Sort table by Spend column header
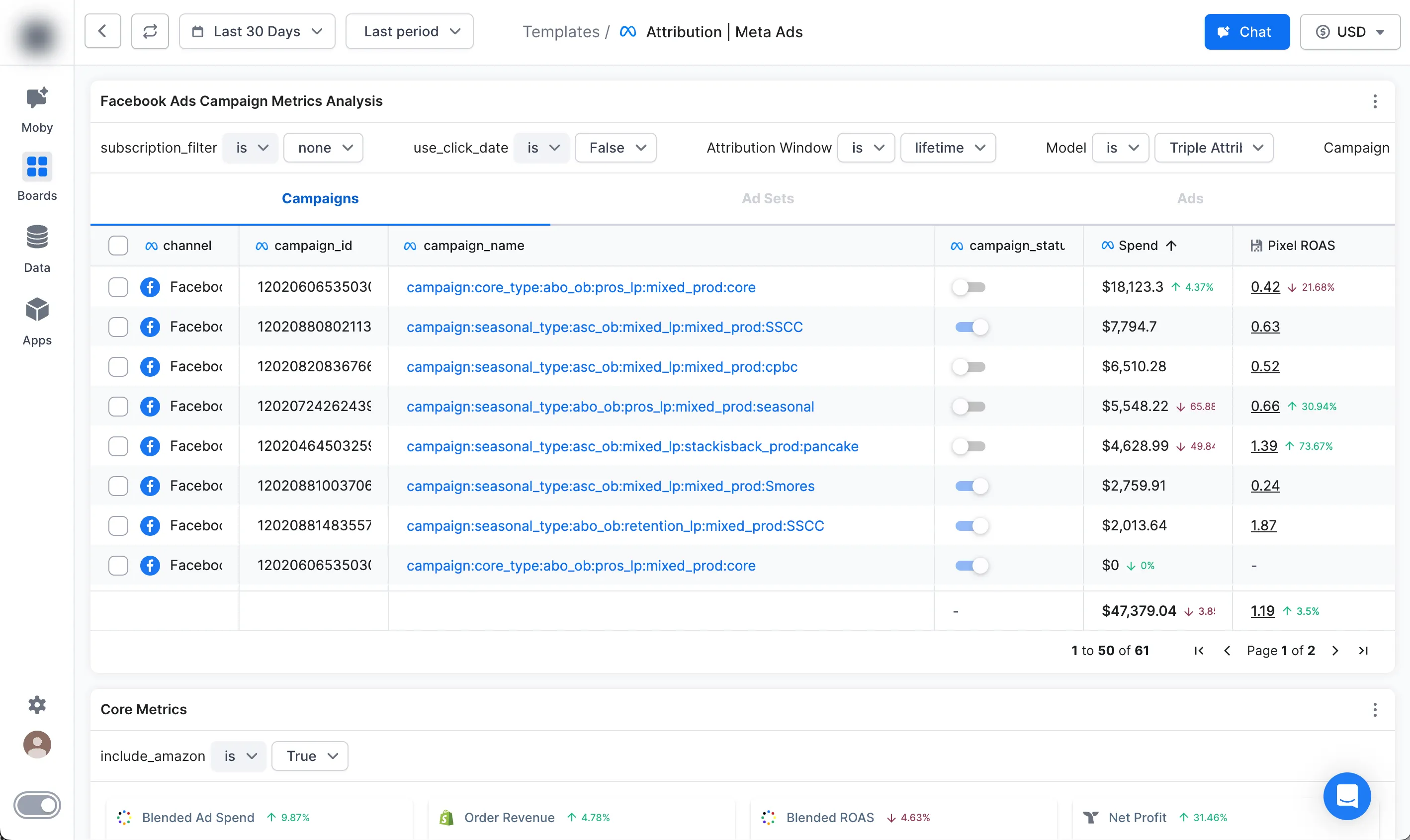Image resolution: width=1410 pixels, height=840 pixels. 1138,246
